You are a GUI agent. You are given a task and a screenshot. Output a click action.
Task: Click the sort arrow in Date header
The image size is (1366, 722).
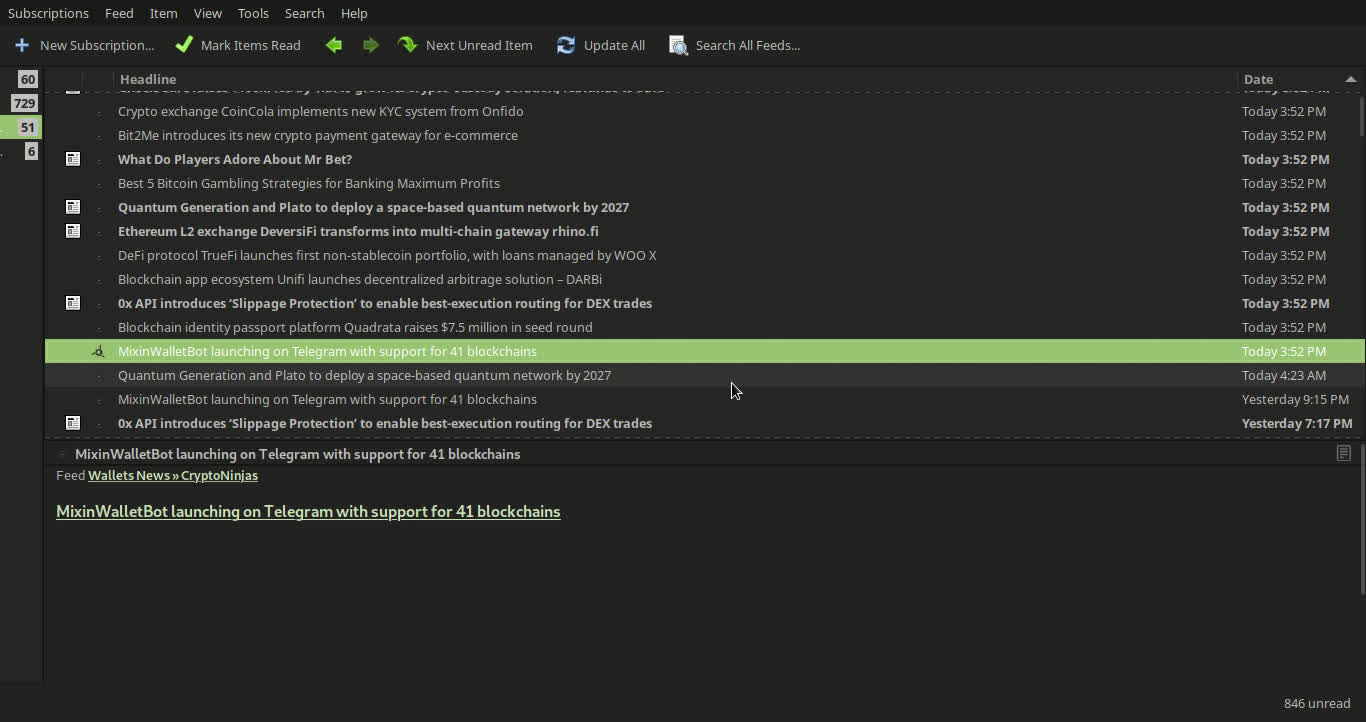coord(1350,79)
